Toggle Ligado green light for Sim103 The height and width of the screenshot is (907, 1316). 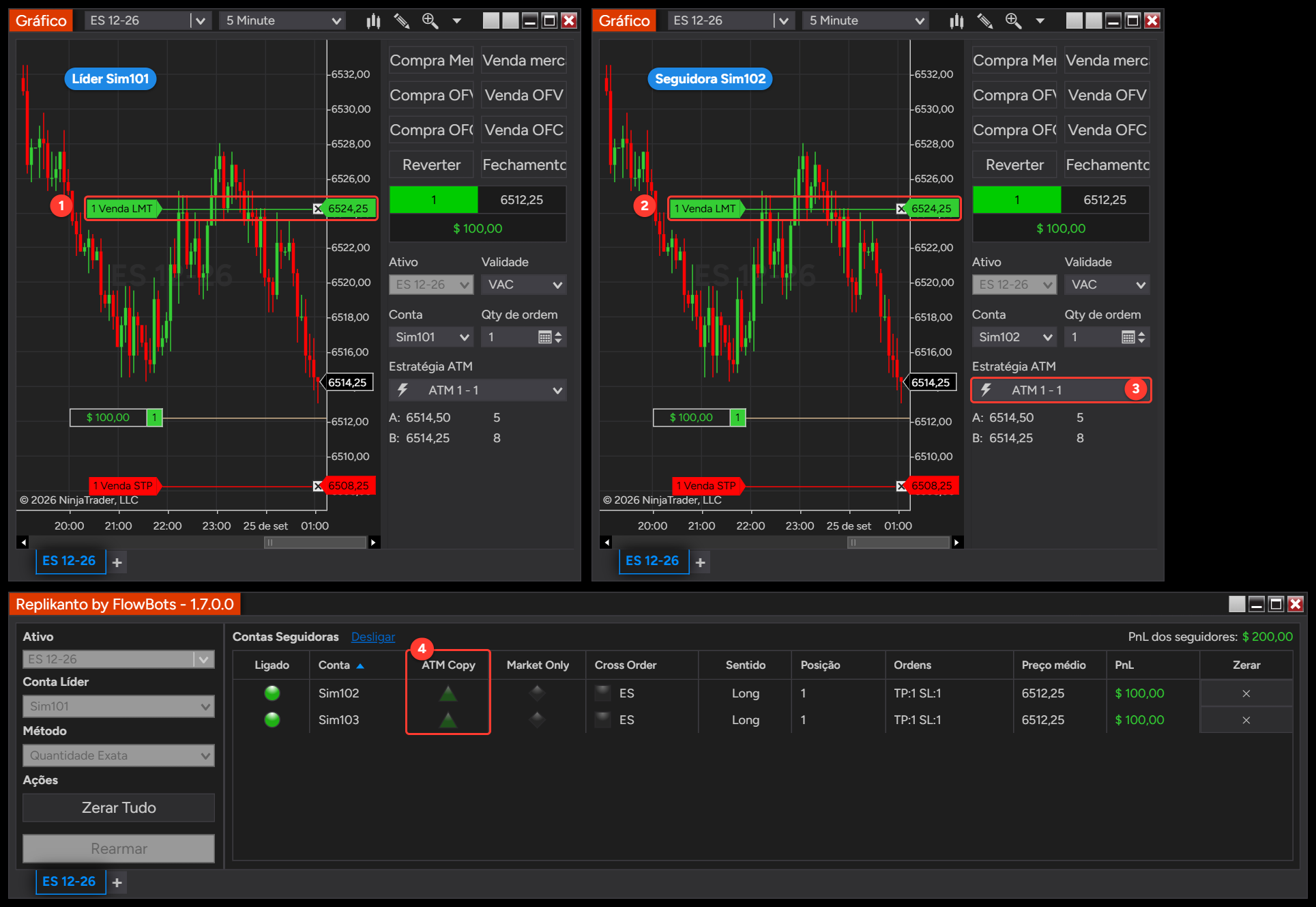pyautogui.click(x=272, y=720)
